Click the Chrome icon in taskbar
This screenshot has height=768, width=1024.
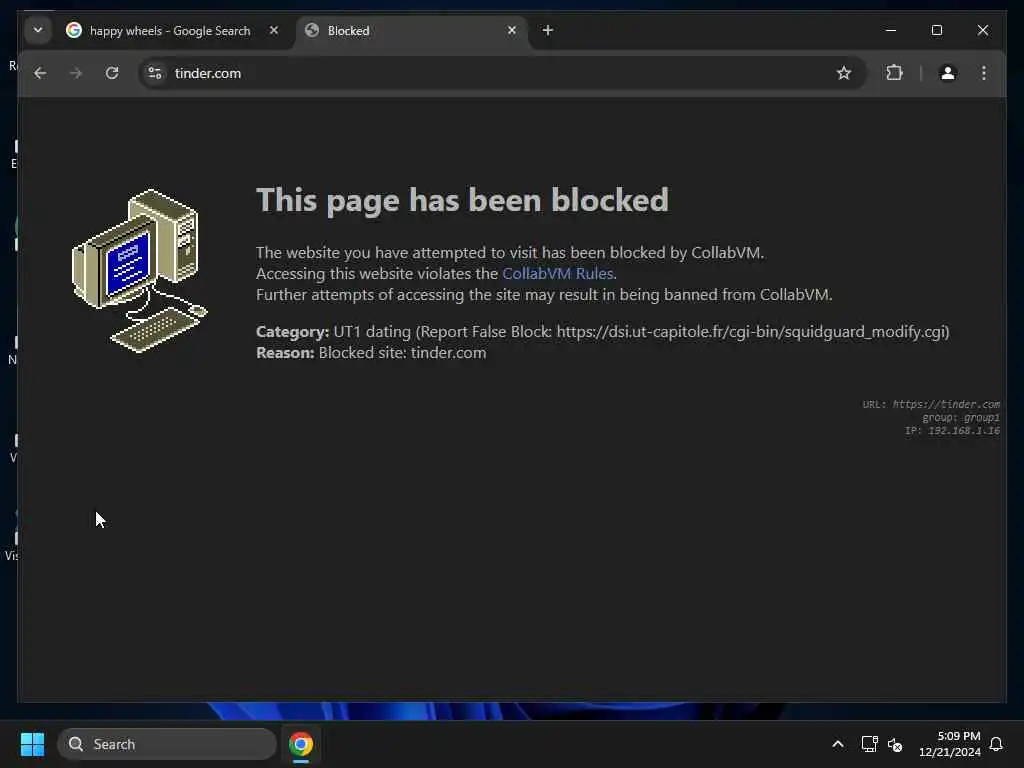click(x=300, y=744)
